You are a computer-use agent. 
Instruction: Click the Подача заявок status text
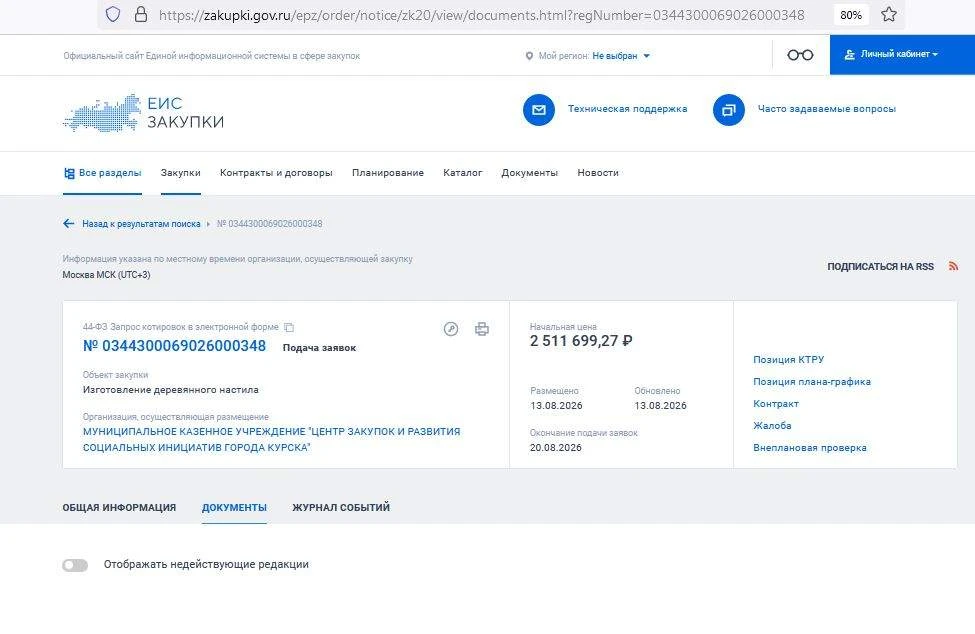click(x=320, y=348)
